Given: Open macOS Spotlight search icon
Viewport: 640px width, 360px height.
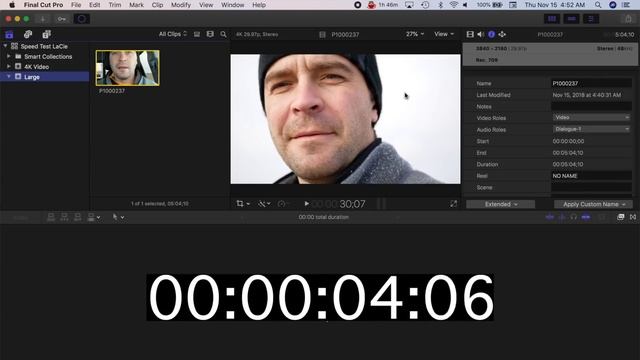Looking at the screenshot, I should (x=598, y=5).
